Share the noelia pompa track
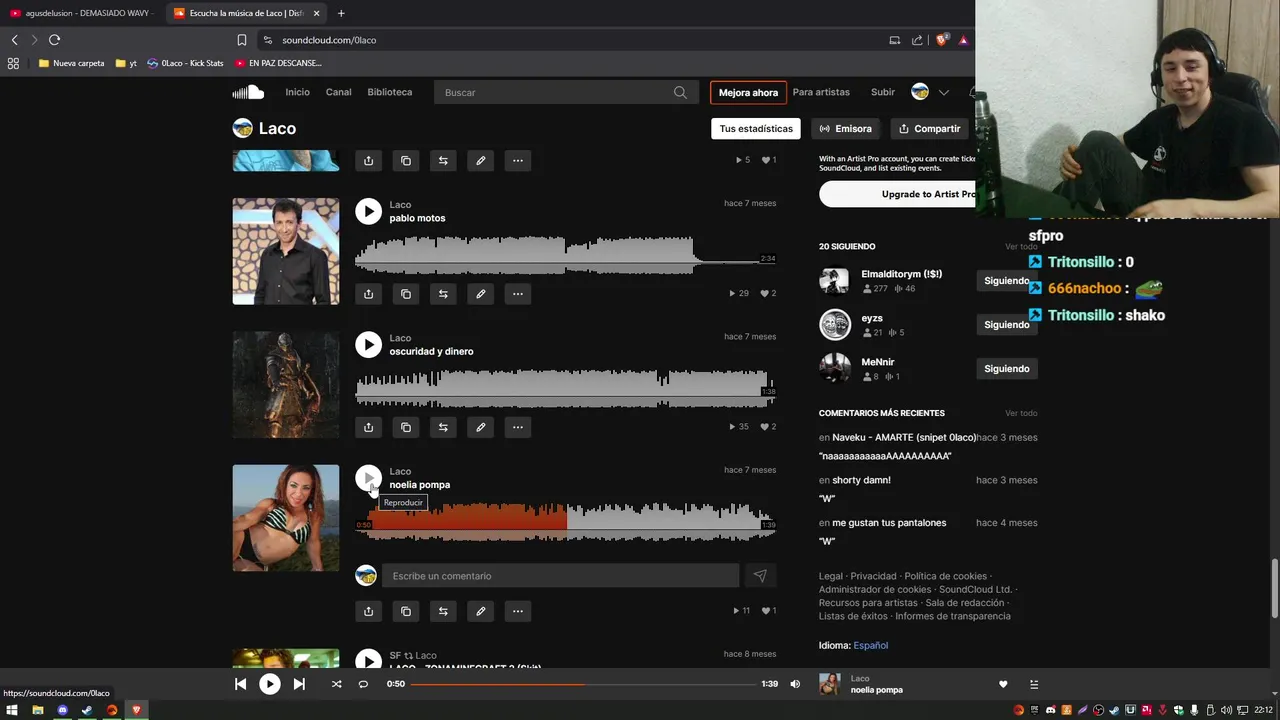This screenshot has height=720, width=1280. [x=368, y=611]
